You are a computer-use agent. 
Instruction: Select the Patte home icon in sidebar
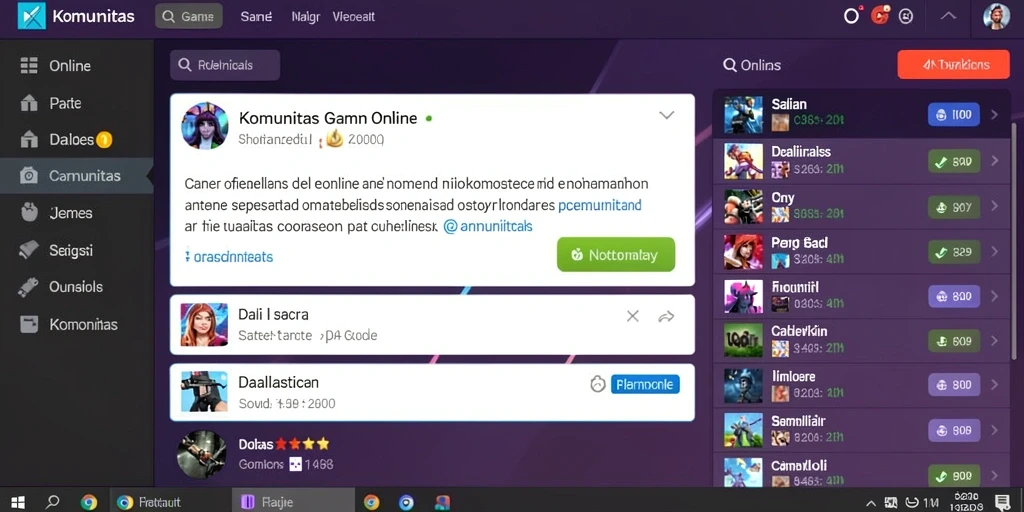point(29,103)
